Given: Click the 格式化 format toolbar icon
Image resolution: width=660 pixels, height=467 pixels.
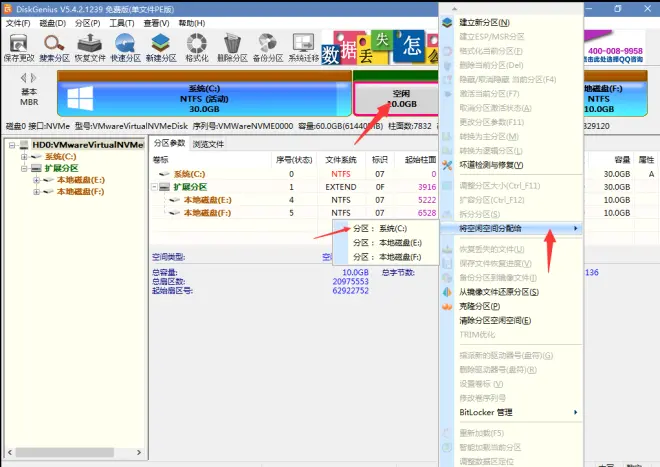Looking at the screenshot, I should coord(197,48).
